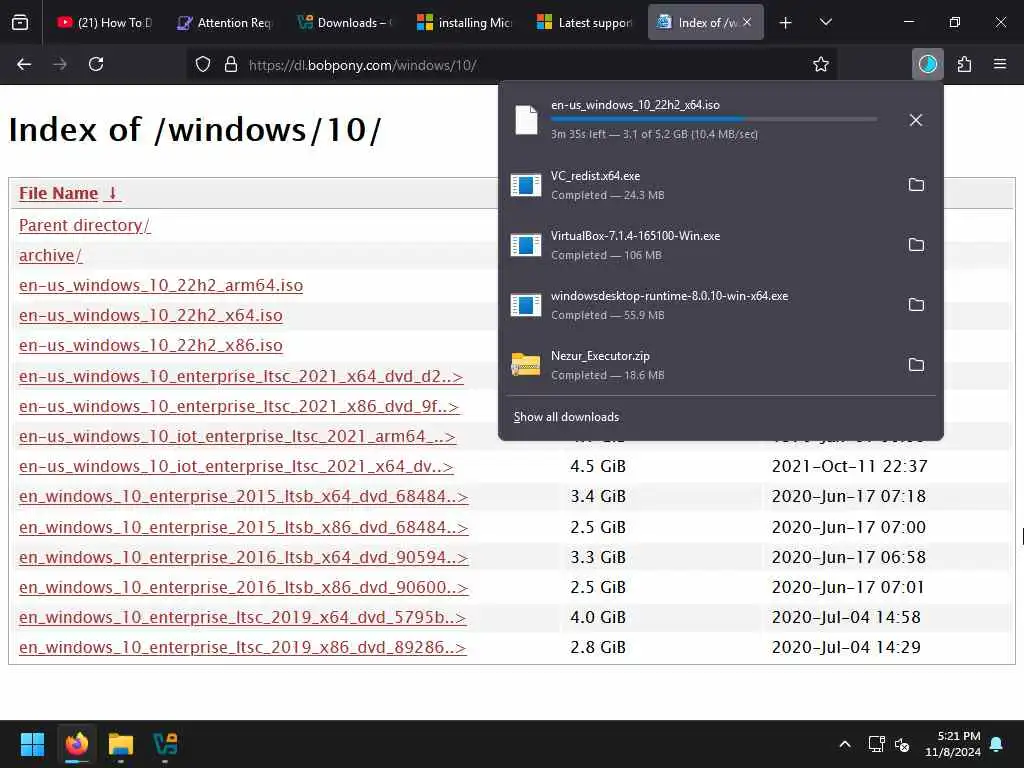Switch to the Downloads tab
The width and height of the screenshot is (1024, 768).
point(344,23)
